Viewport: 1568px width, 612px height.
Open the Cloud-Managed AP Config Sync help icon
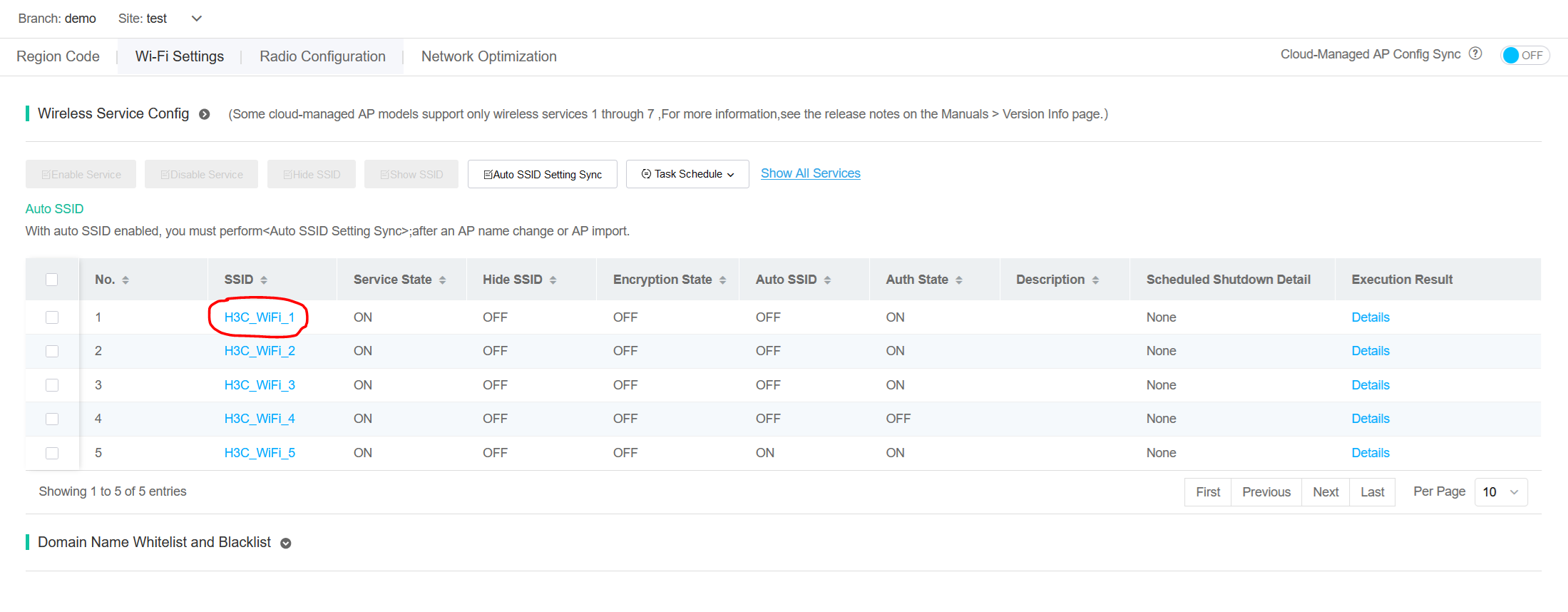pos(1475,53)
